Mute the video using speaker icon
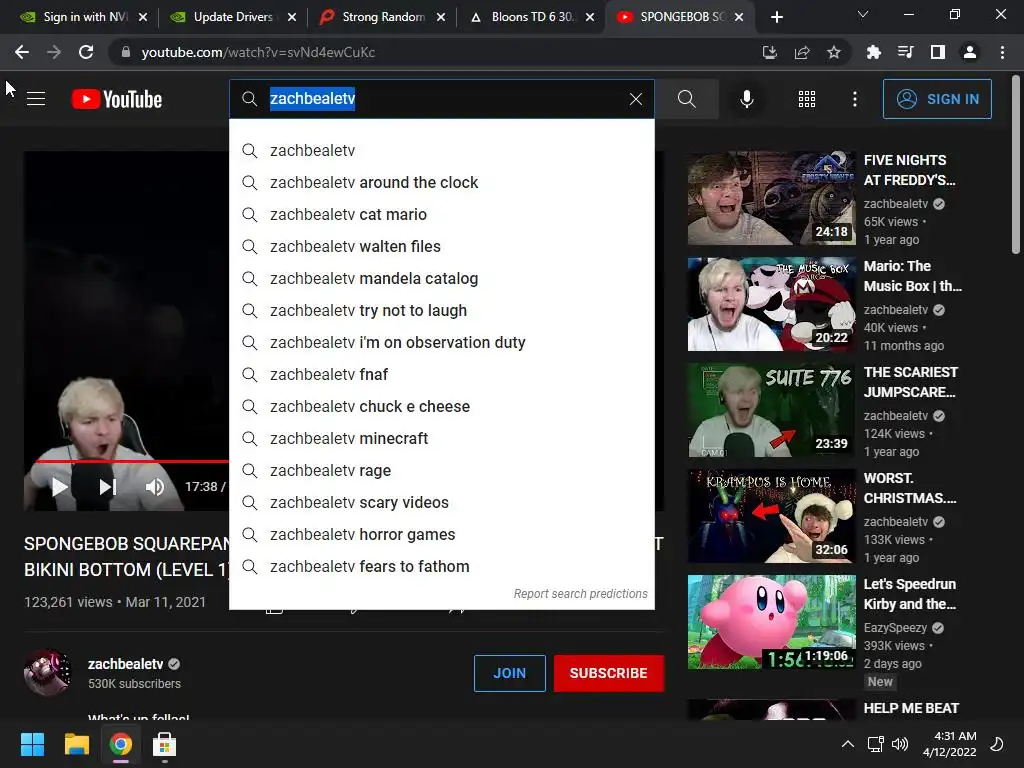 [x=155, y=487]
